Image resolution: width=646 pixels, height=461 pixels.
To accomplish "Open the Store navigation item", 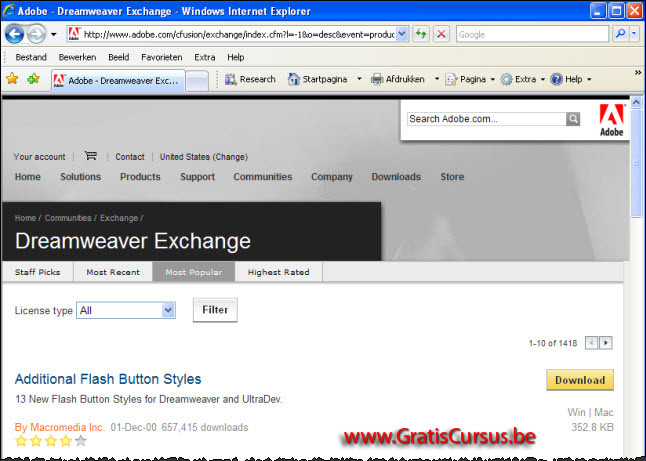I will [x=452, y=177].
